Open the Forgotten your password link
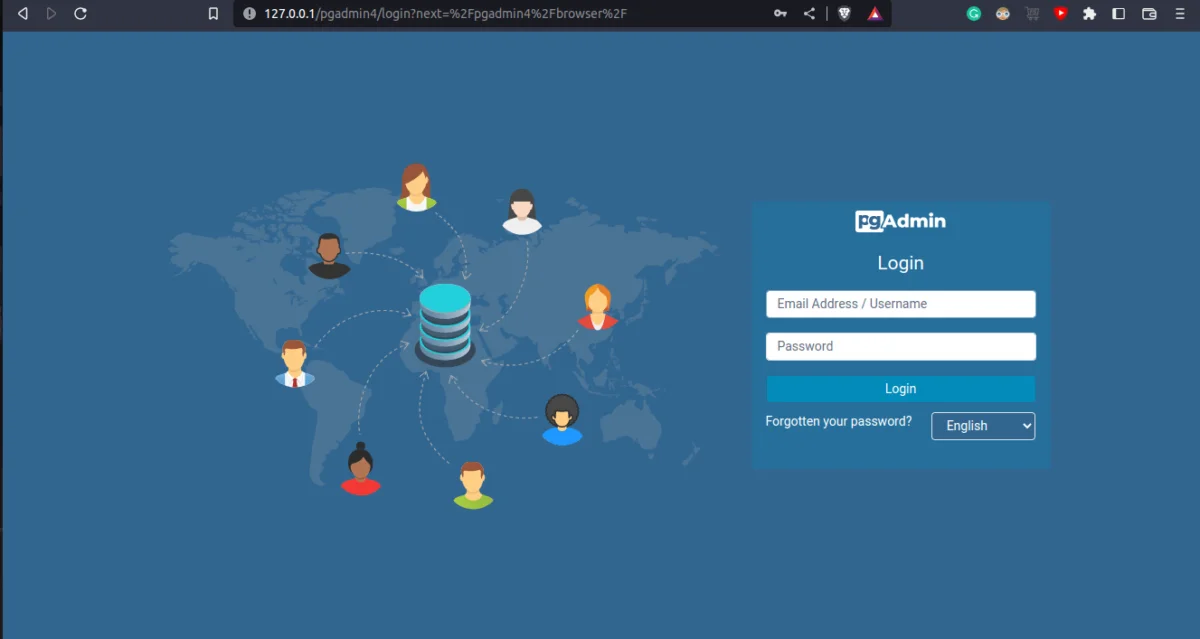Viewport: 1200px width, 639px height. [838, 421]
